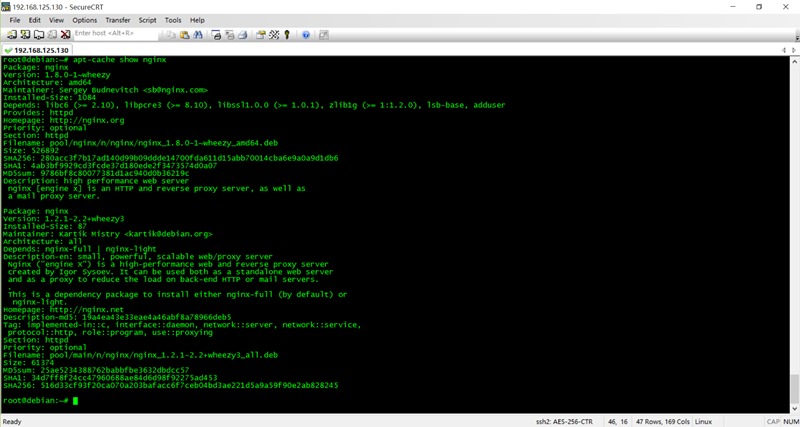The image size is (800, 427).
Task: Click the Public Key Assistant key icon
Action: coord(287,35)
